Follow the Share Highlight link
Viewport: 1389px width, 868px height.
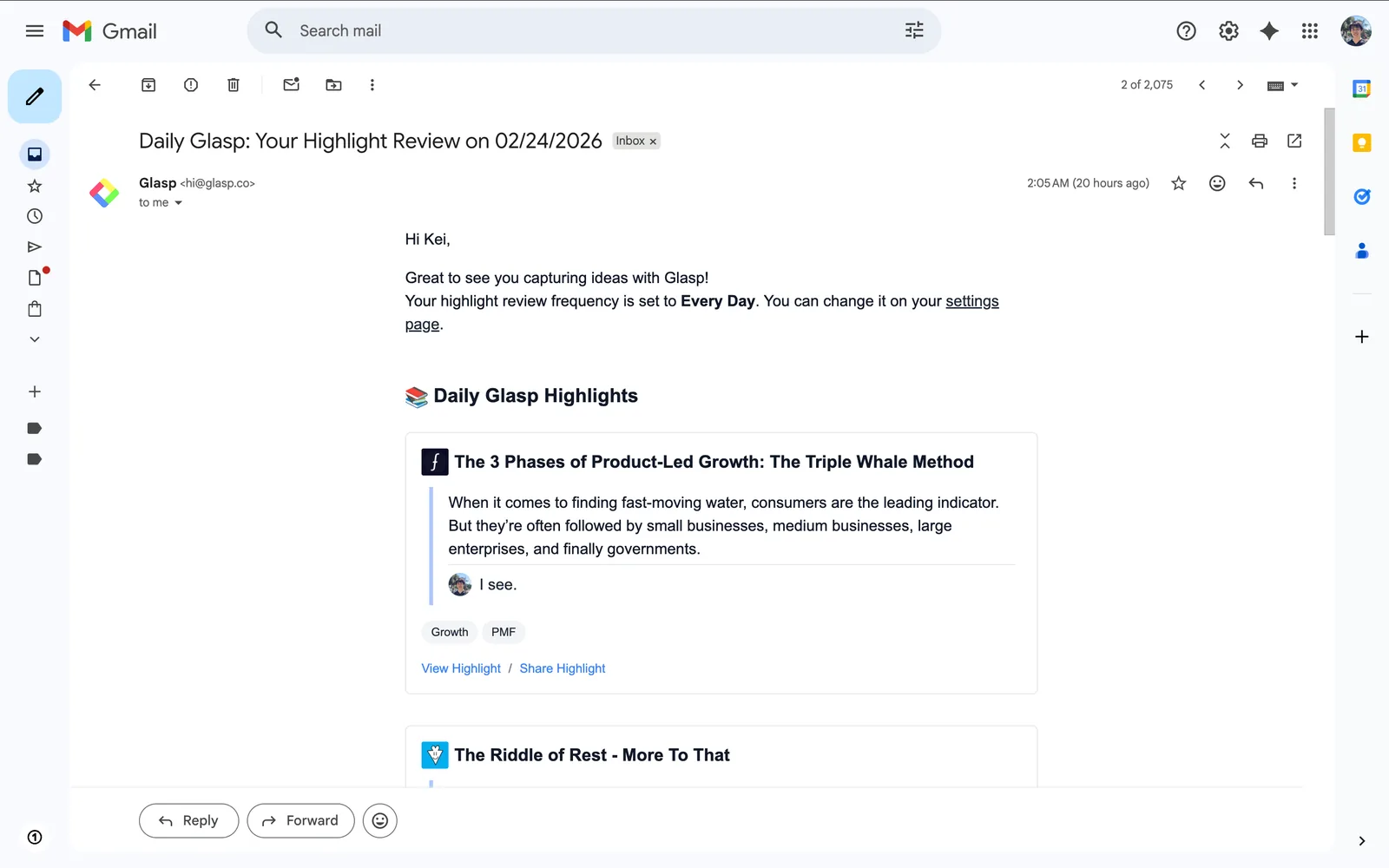point(563,668)
